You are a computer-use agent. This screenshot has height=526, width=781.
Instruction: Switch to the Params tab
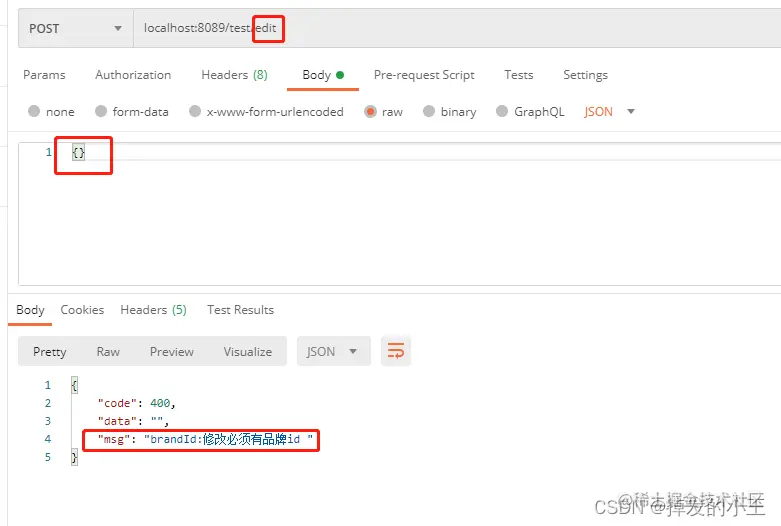coord(44,75)
